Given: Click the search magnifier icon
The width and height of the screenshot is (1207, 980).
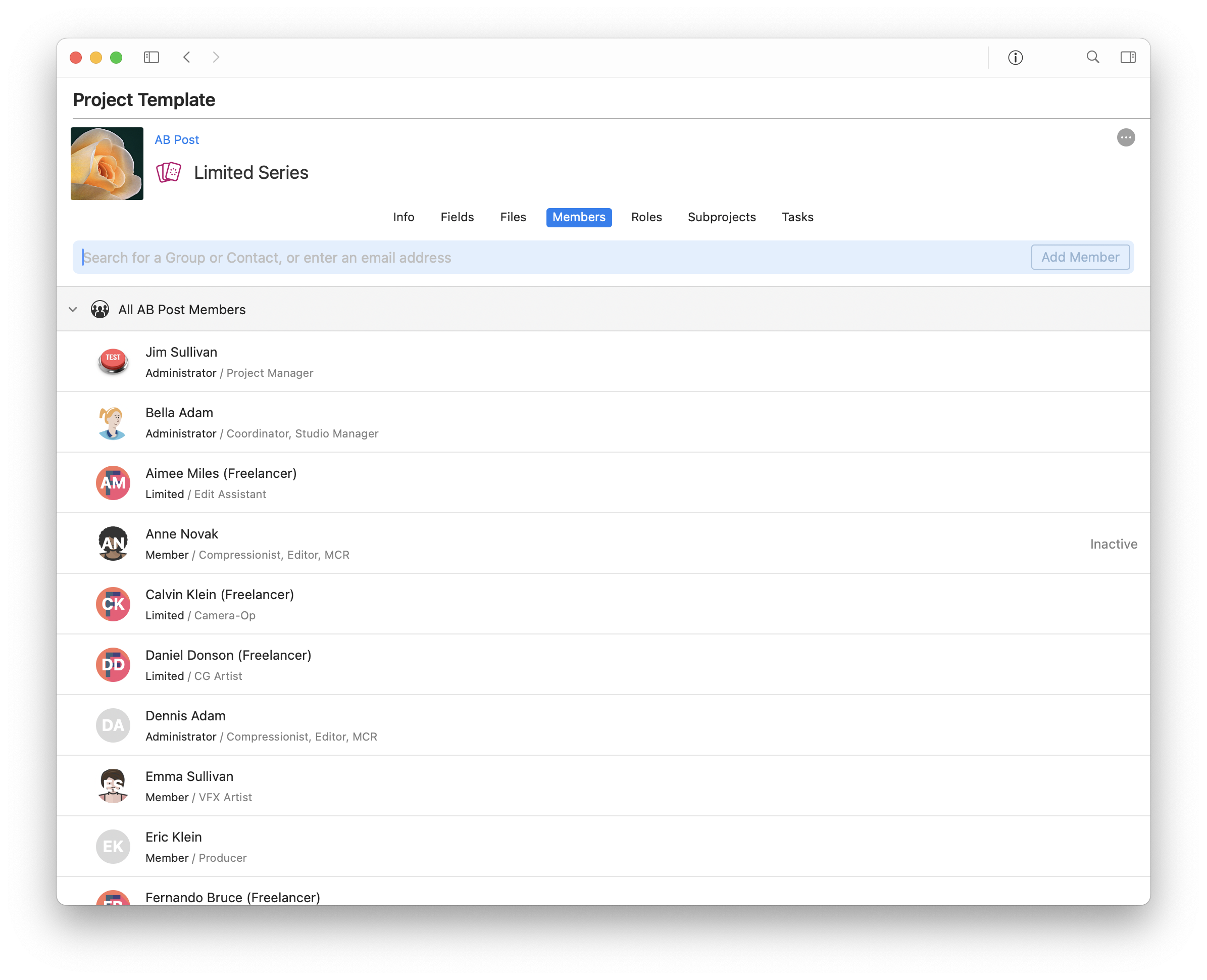Looking at the screenshot, I should coord(1092,57).
